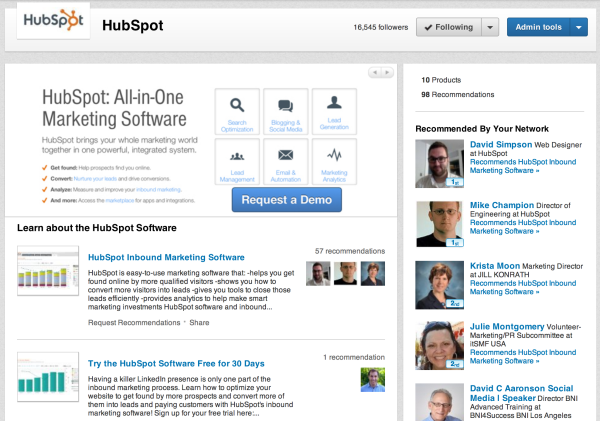Open Mike Champion's profile name link
600x421 pixels.
click(502, 205)
